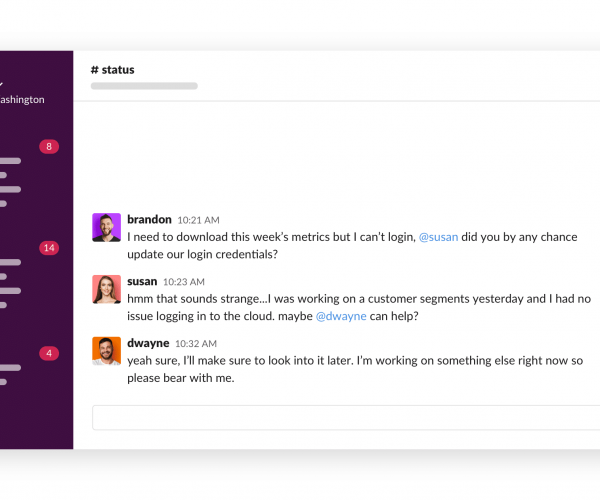Click susan's username above her message
Screen dimensions: 600x500
point(142,282)
